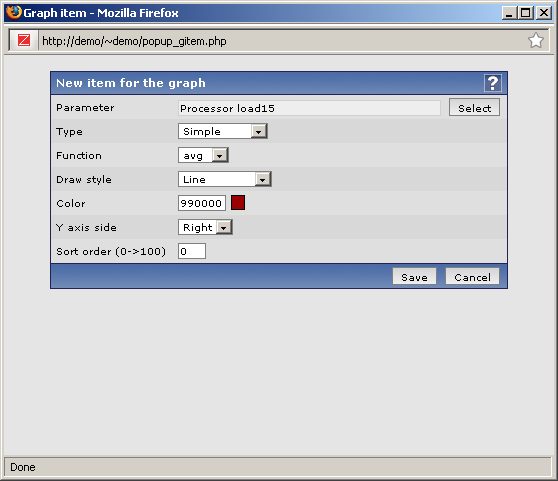Image resolution: width=558 pixels, height=481 pixels.
Task: Click the dark red color swatch
Action: click(x=238, y=203)
